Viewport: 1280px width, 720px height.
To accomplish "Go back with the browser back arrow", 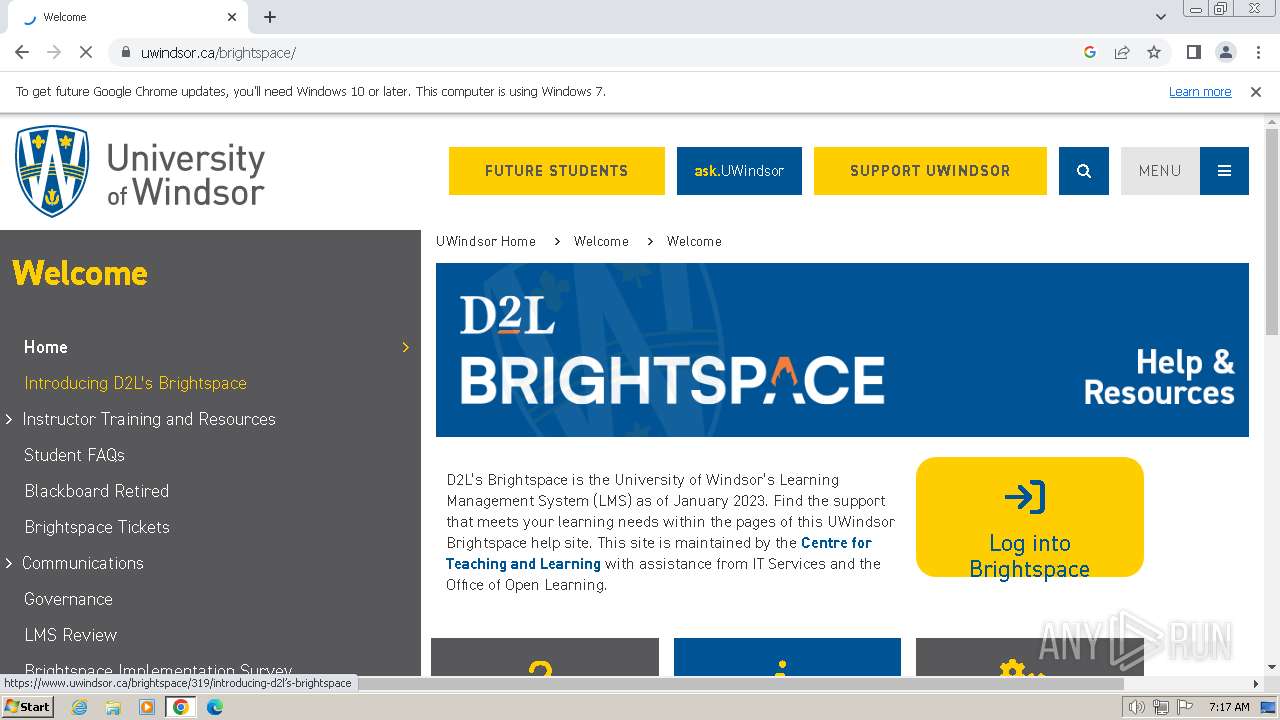I will tap(22, 52).
